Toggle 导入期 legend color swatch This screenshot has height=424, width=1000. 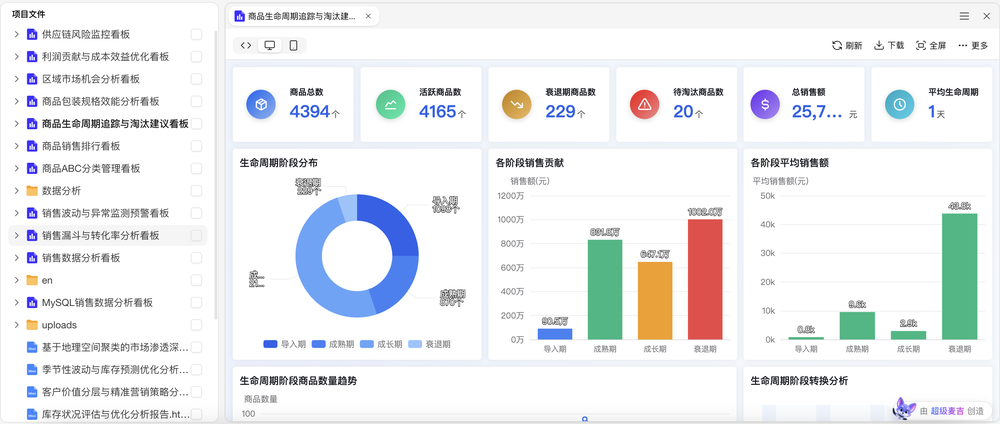pyautogui.click(x=270, y=344)
